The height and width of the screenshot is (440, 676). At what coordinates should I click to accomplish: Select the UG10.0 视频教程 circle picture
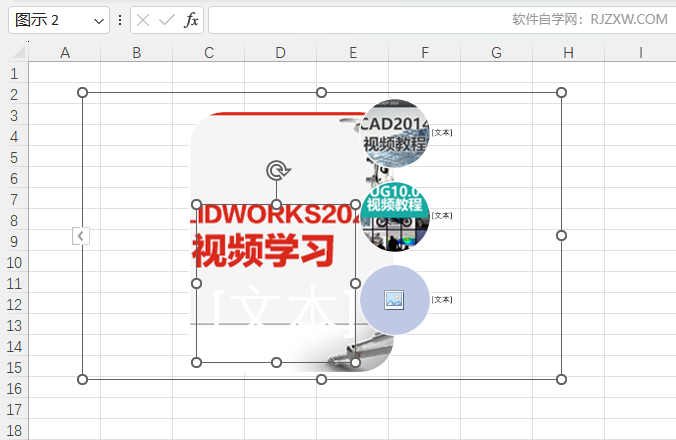tap(395, 217)
